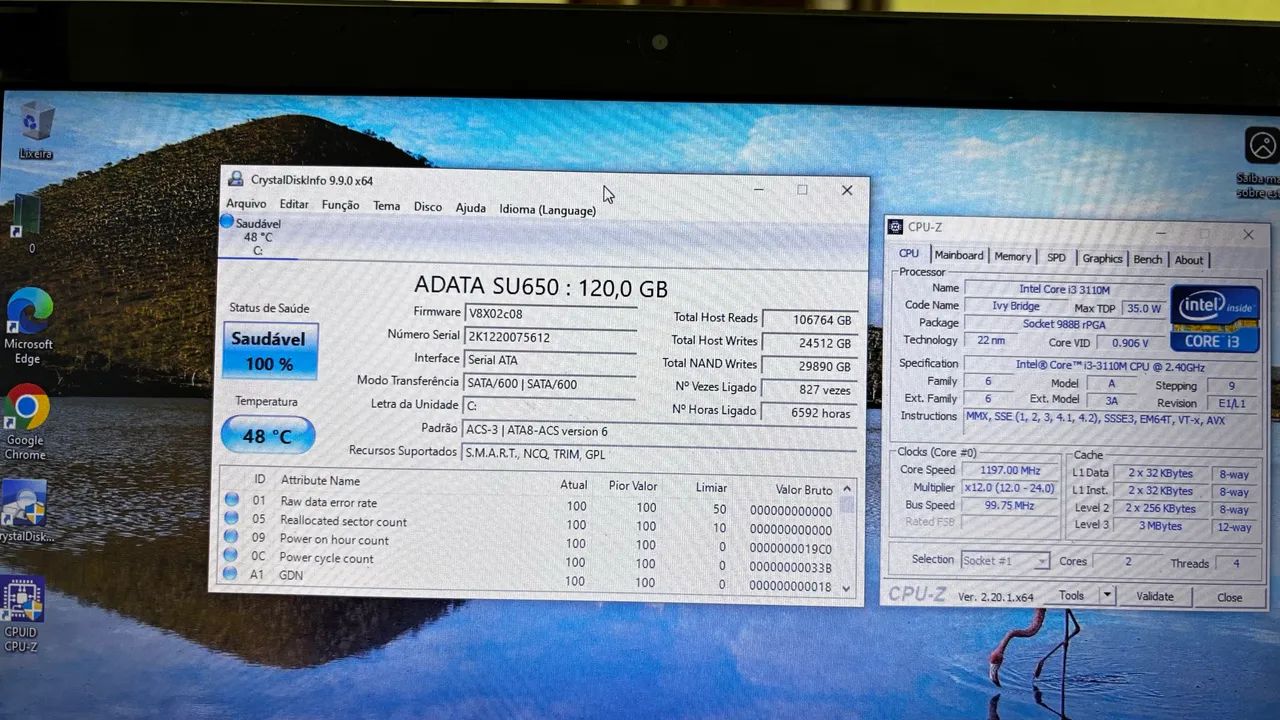Click the status circle for Reallocated sector count
This screenshot has width=1280, height=720.
pyautogui.click(x=232, y=518)
